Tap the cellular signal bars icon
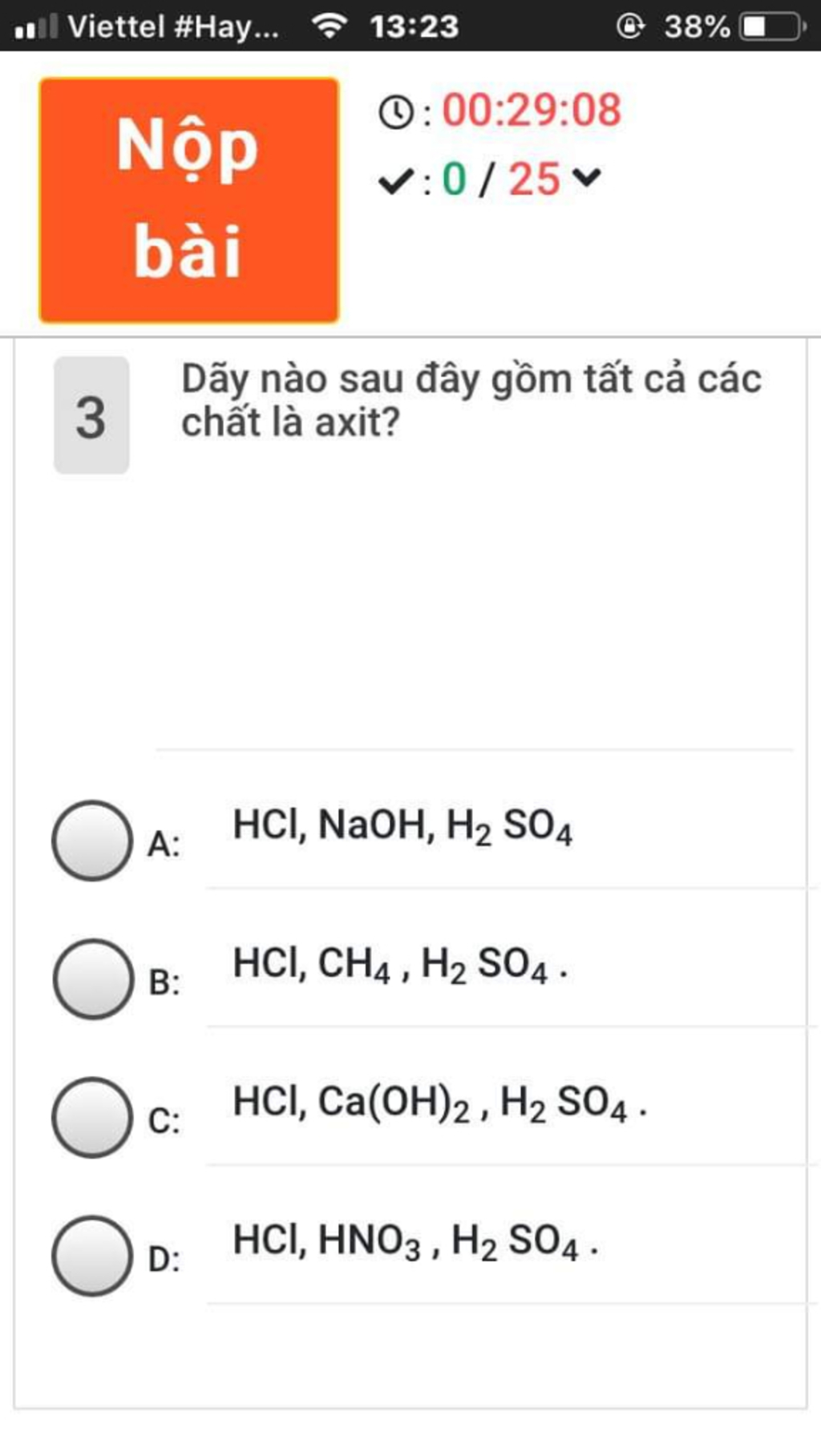This screenshot has width=821, height=1456. pos(36,26)
